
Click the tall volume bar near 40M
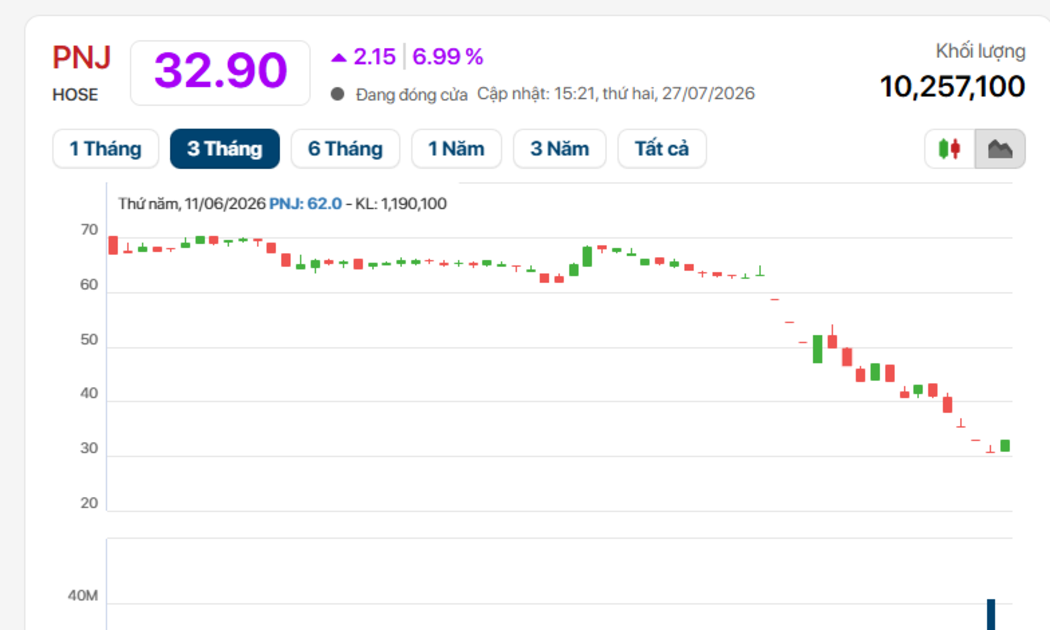(991, 615)
